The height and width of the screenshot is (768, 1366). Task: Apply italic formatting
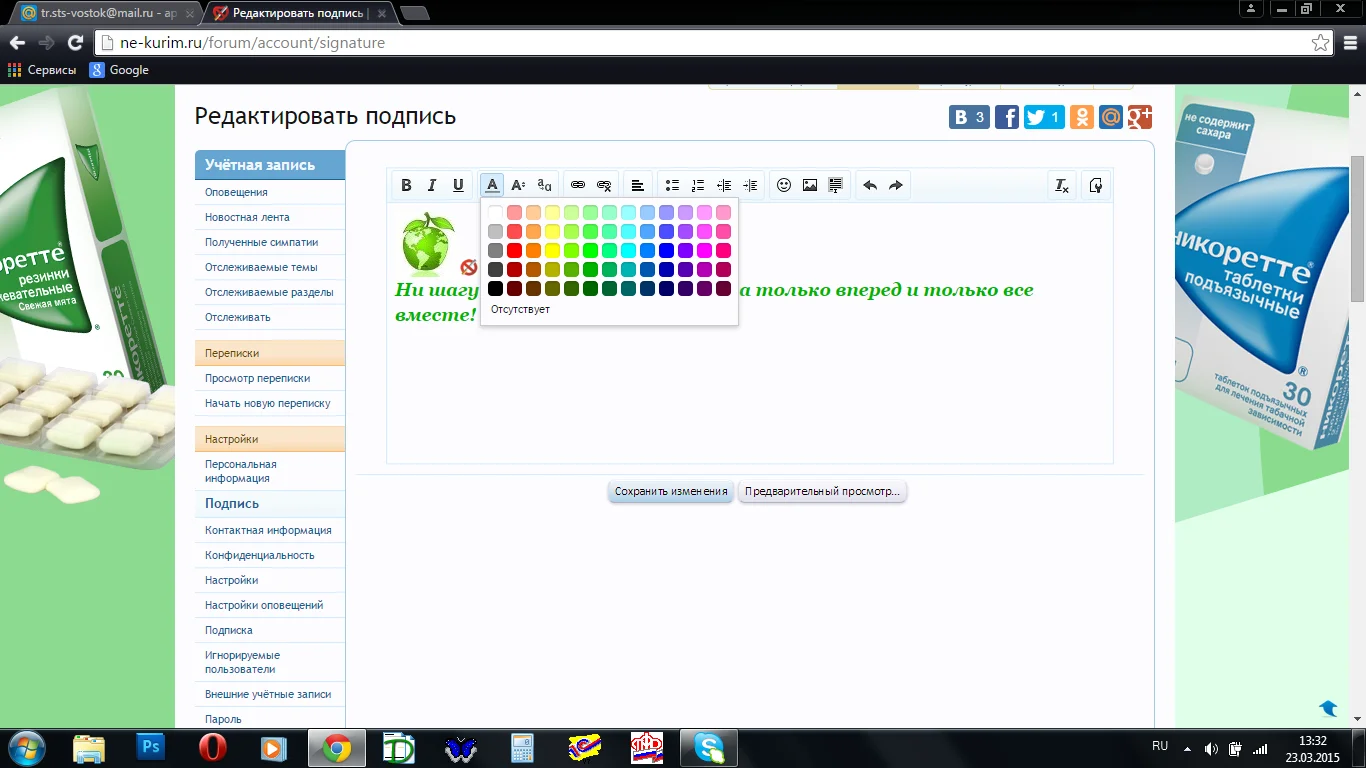432,185
